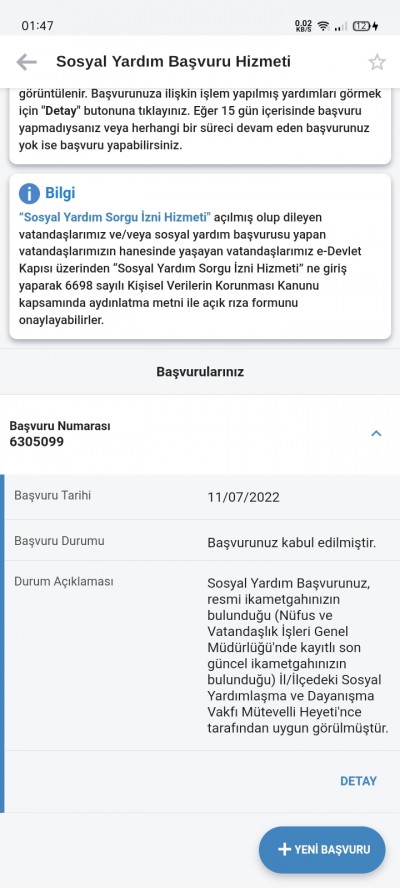
Task: Tap the plus icon on Yeni Başvuru
Action: click(x=284, y=849)
